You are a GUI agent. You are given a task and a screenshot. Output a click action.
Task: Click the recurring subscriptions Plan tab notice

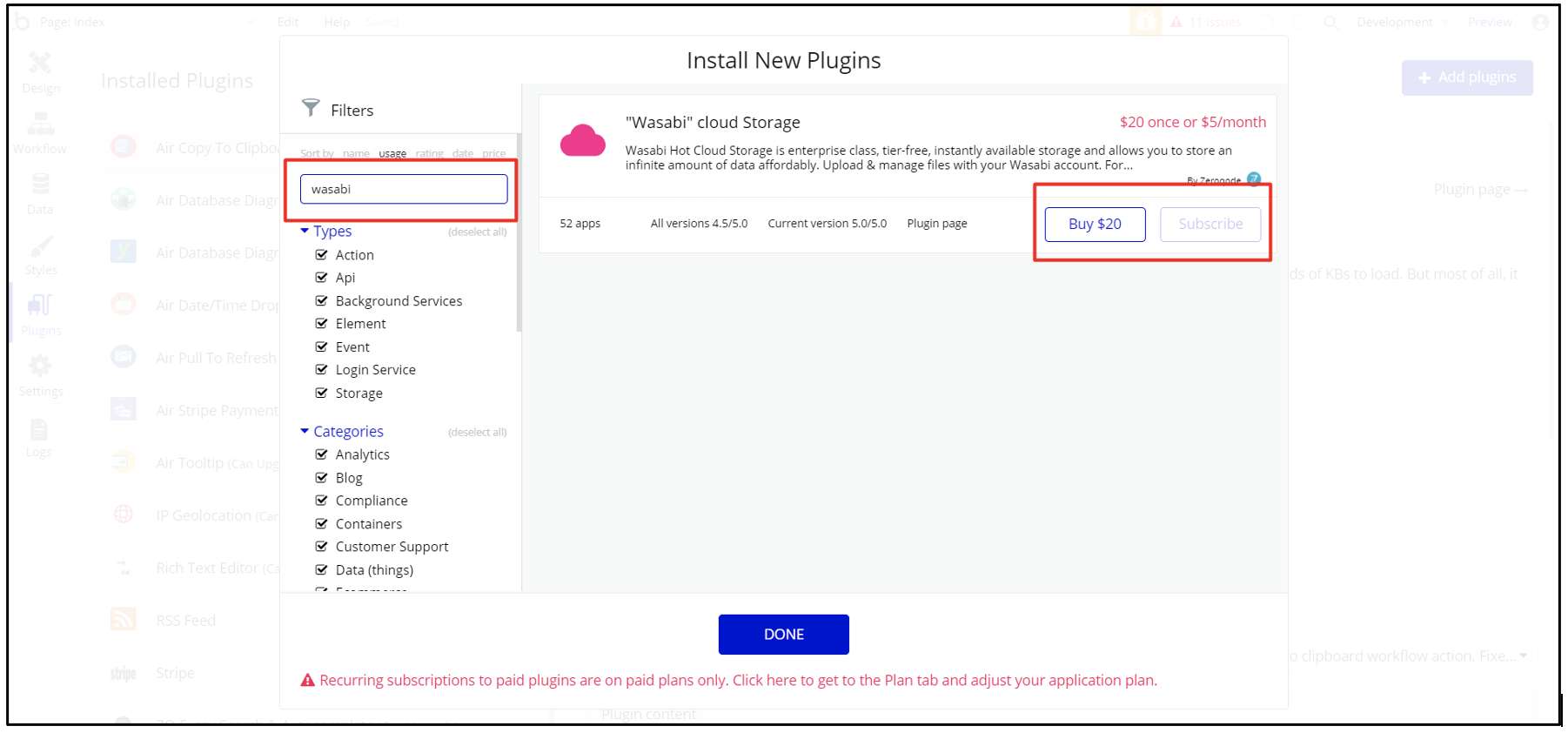738,681
